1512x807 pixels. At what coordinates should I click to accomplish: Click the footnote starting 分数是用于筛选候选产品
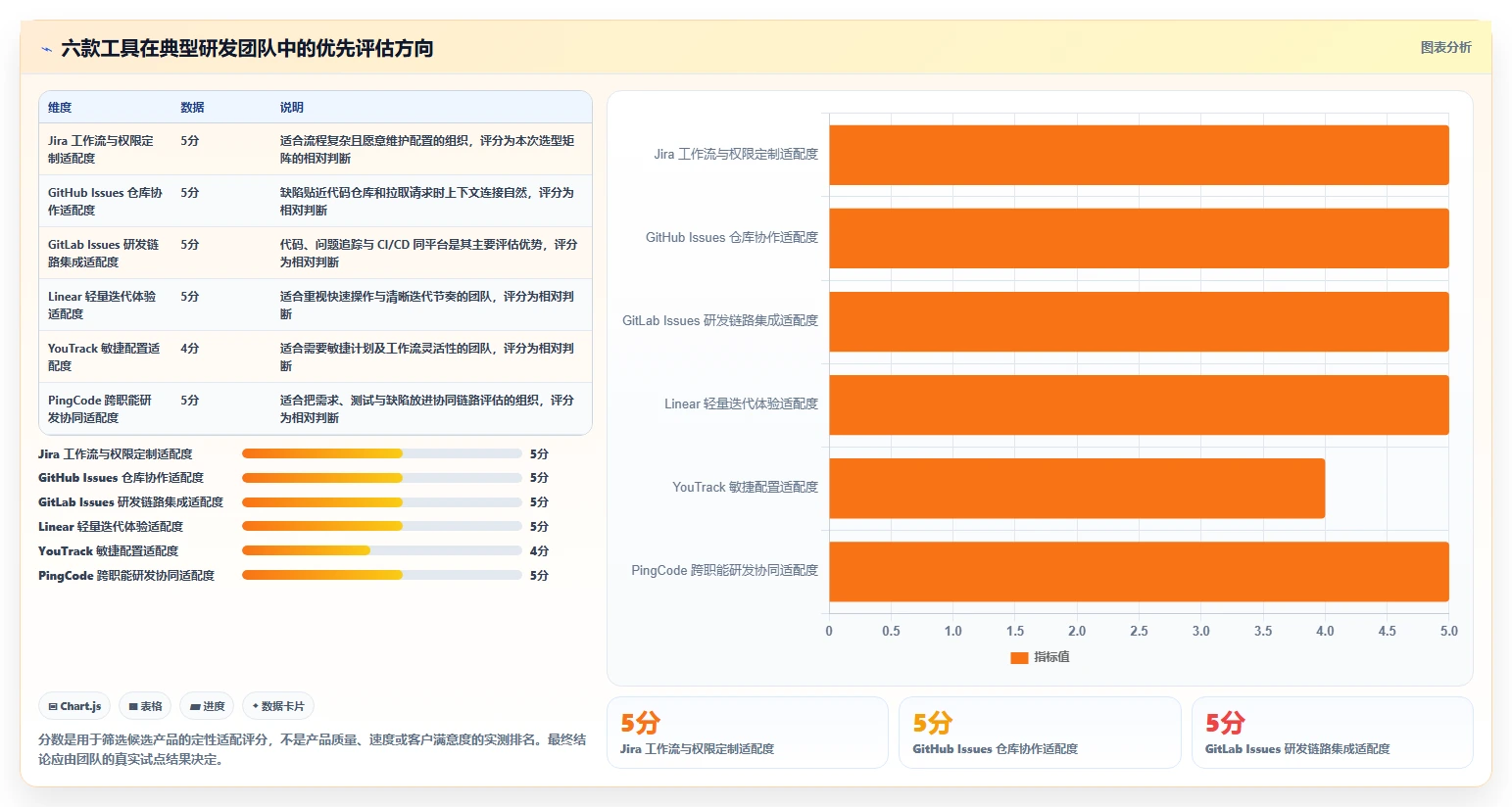pyautogui.click(x=313, y=749)
